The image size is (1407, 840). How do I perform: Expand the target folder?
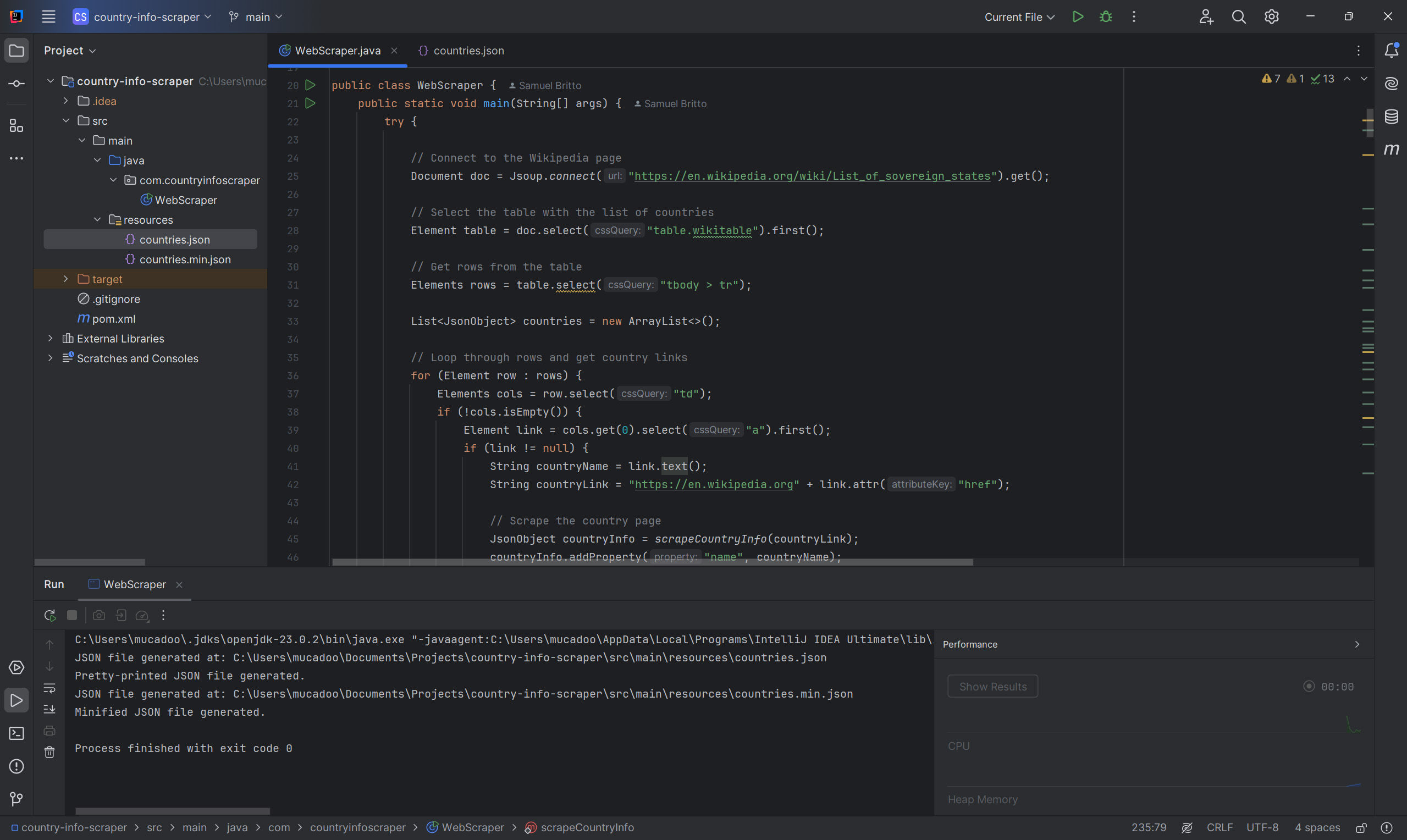(65, 279)
